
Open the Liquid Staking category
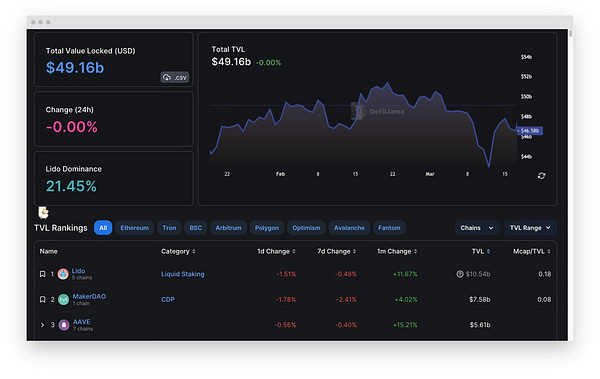(183, 274)
